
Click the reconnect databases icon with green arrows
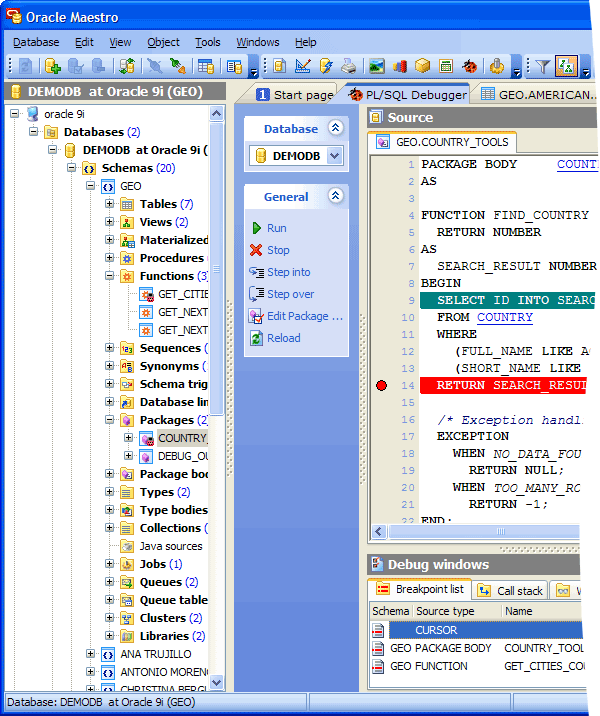tap(127, 67)
